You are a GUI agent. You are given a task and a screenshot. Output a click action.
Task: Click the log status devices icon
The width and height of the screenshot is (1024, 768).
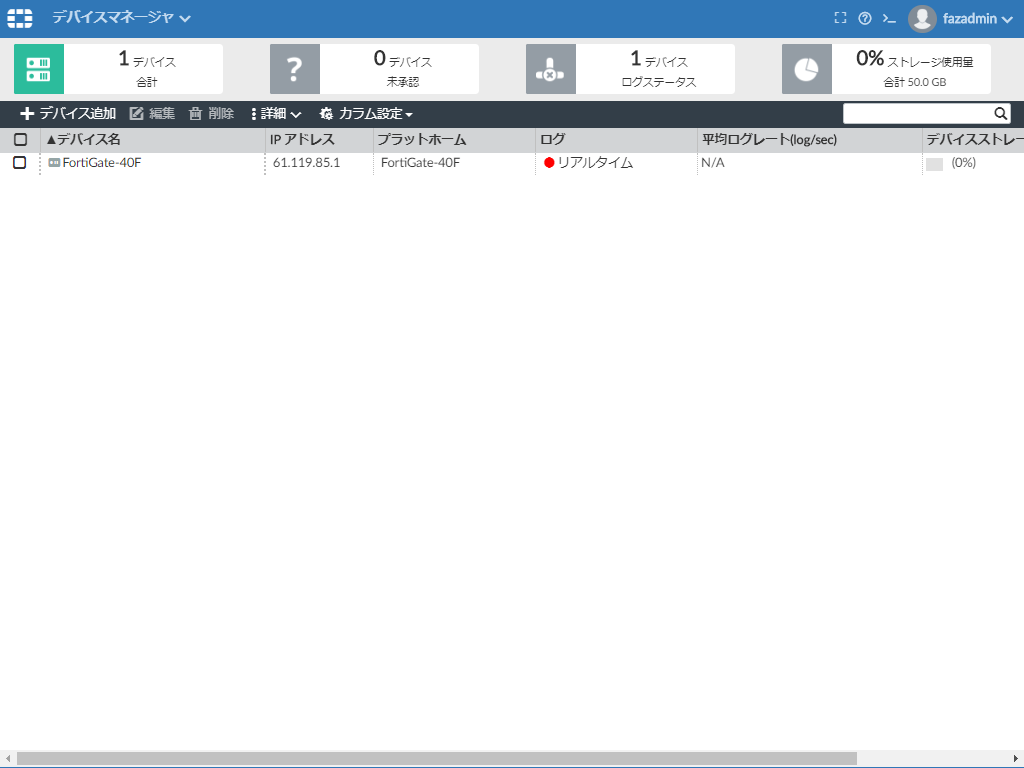551,69
